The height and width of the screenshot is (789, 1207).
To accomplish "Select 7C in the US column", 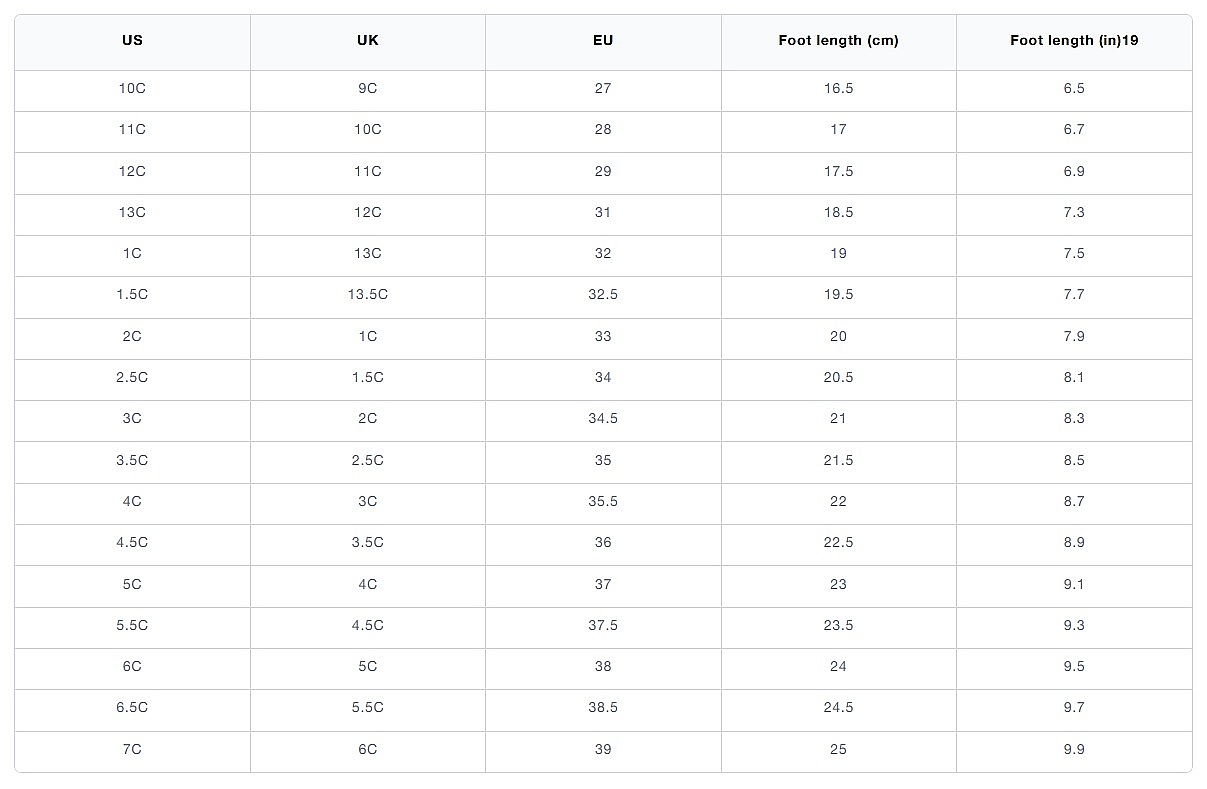I will point(132,749).
